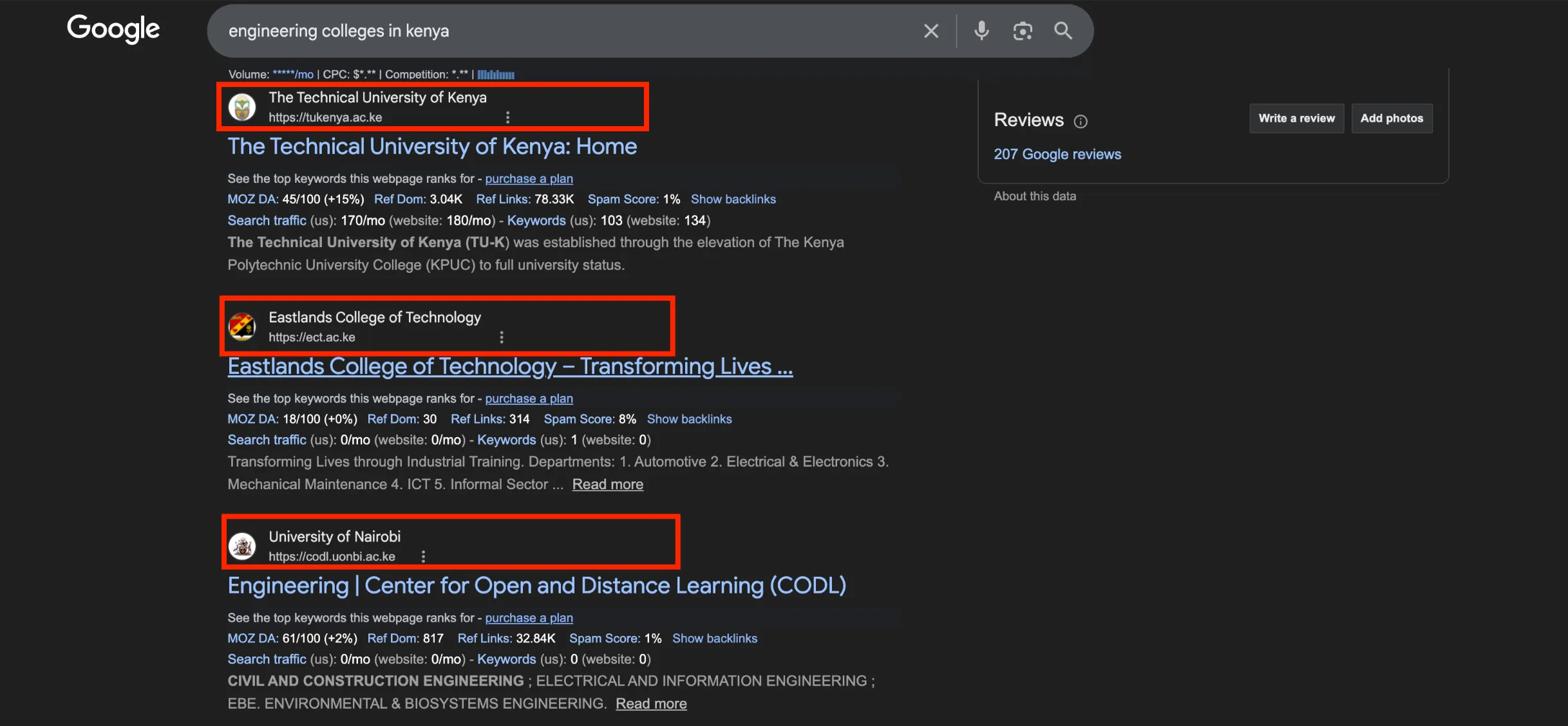Click Eastlands College of Technology favicon
The height and width of the screenshot is (726, 1568).
(x=242, y=326)
